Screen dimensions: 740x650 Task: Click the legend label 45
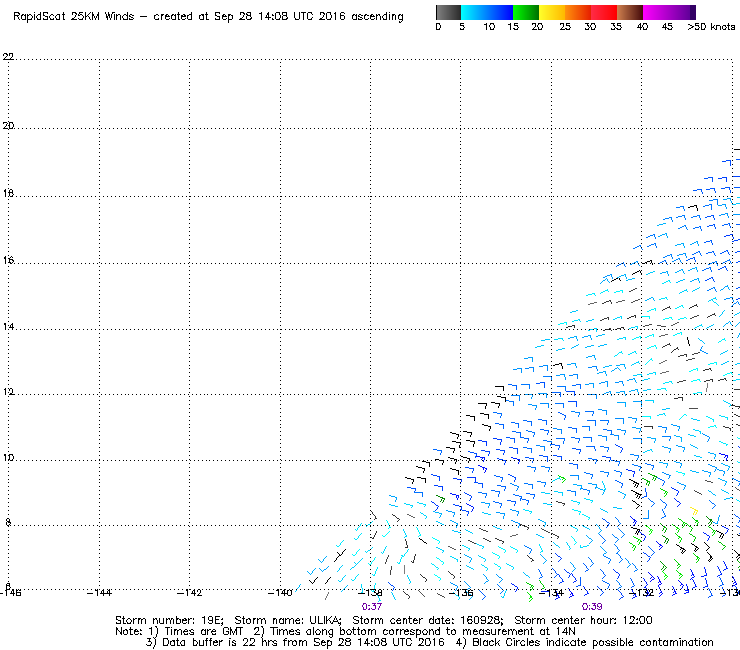click(667, 27)
